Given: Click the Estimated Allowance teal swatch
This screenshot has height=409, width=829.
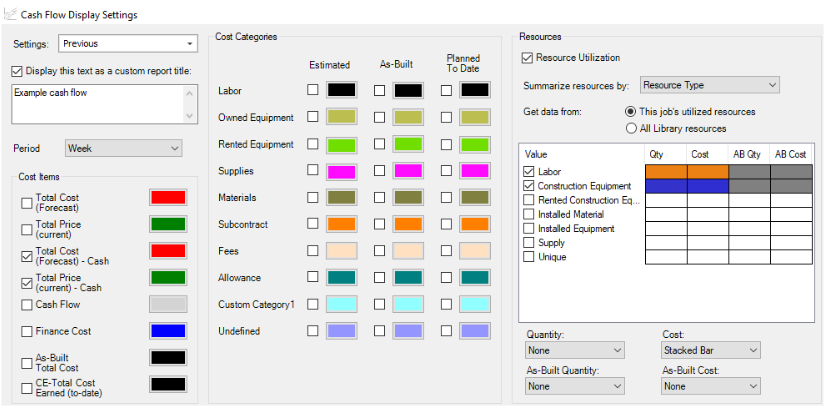Looking at the screenshot, I should coord(341,278).
